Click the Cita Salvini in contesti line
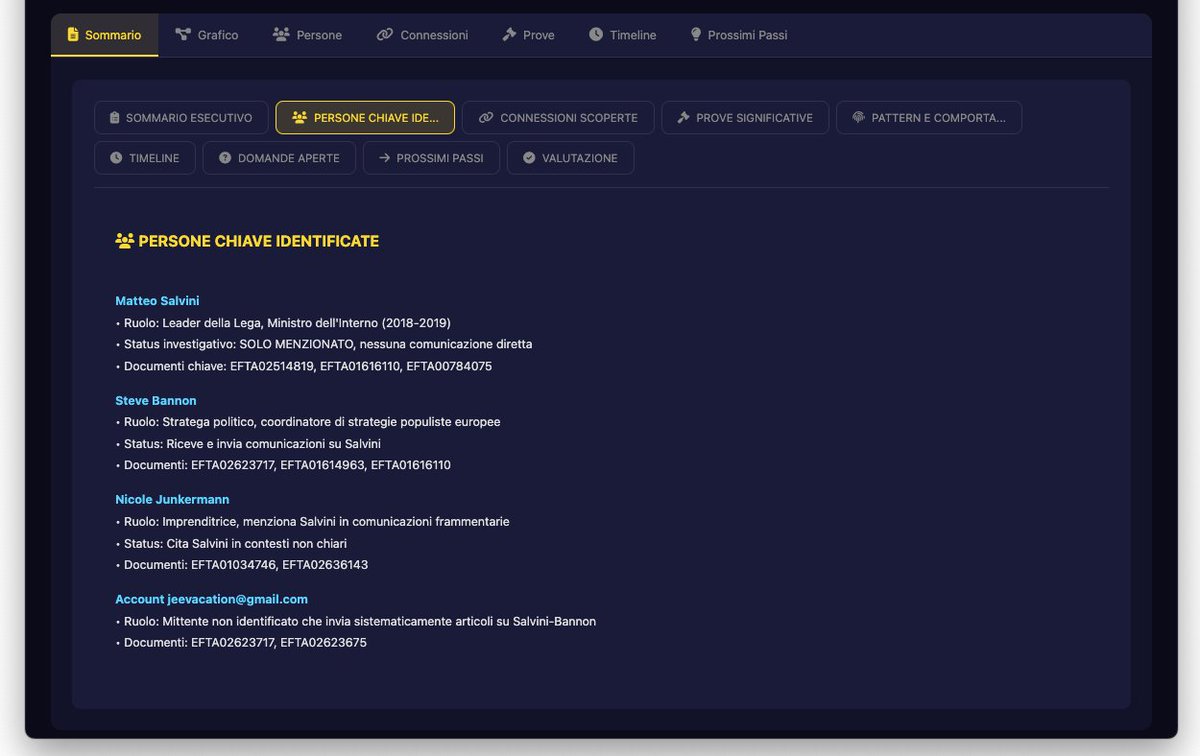Viewport: 1200px width, 756px height. (231, 544)
